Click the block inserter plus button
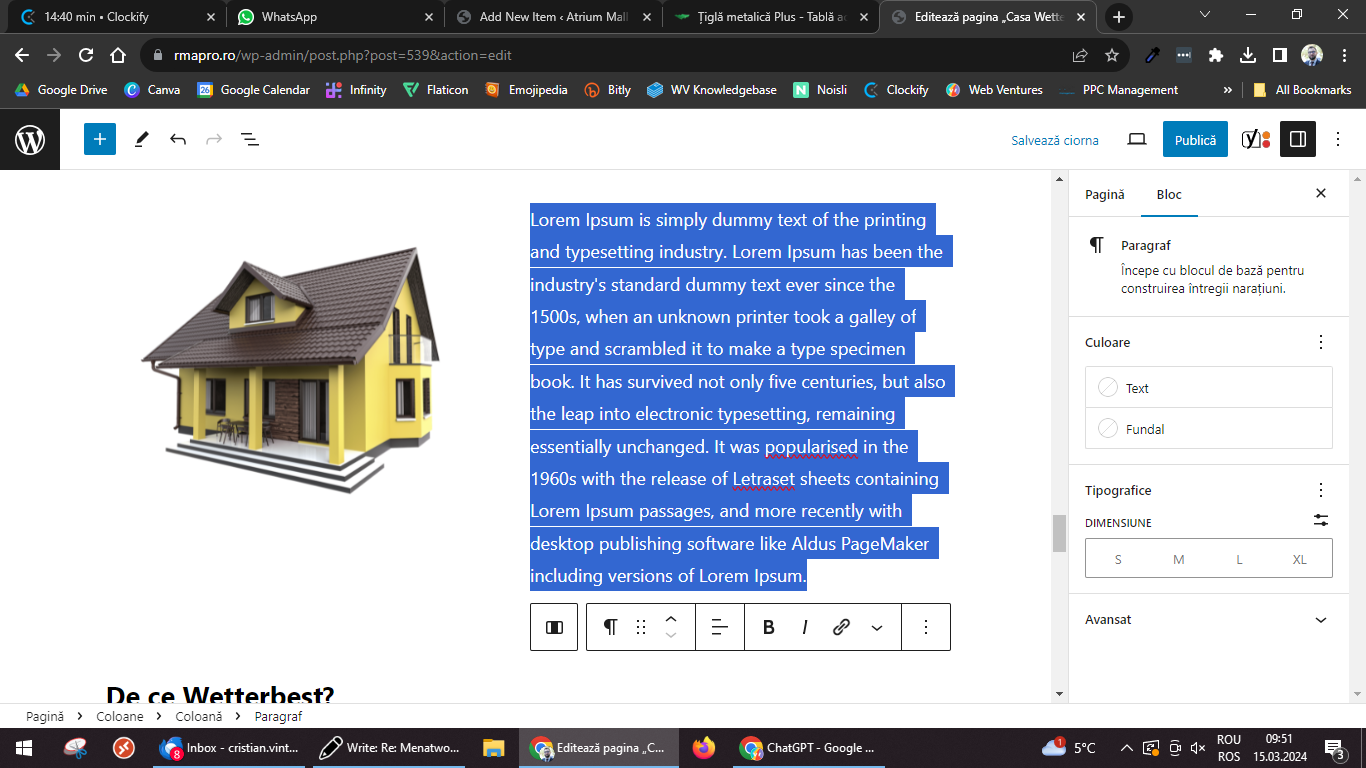The height and width of the screenshot is (768, 1366). tap(100, 139)
